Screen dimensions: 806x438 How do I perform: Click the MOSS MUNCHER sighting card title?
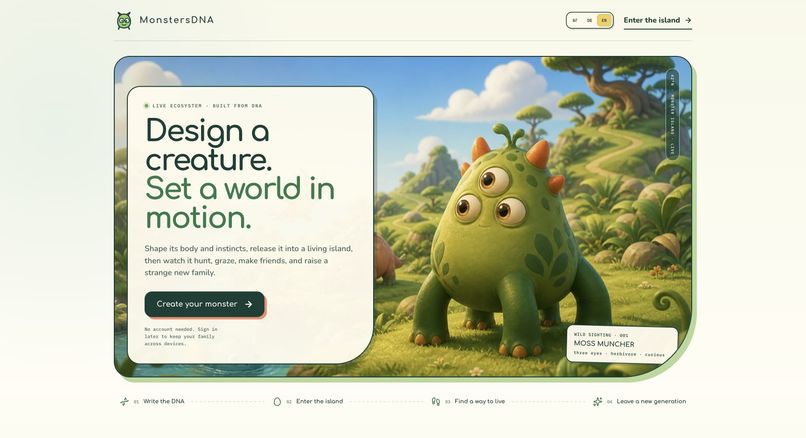[x=604, y=344]
